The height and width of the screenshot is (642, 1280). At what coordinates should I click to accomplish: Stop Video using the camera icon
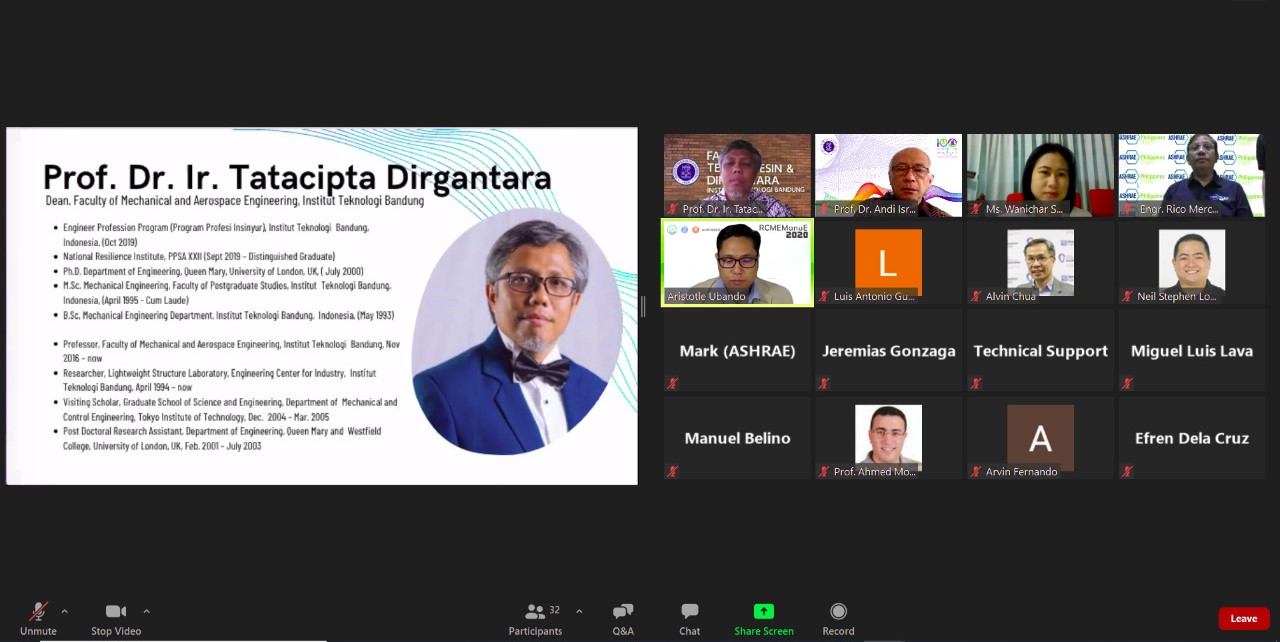116,612
